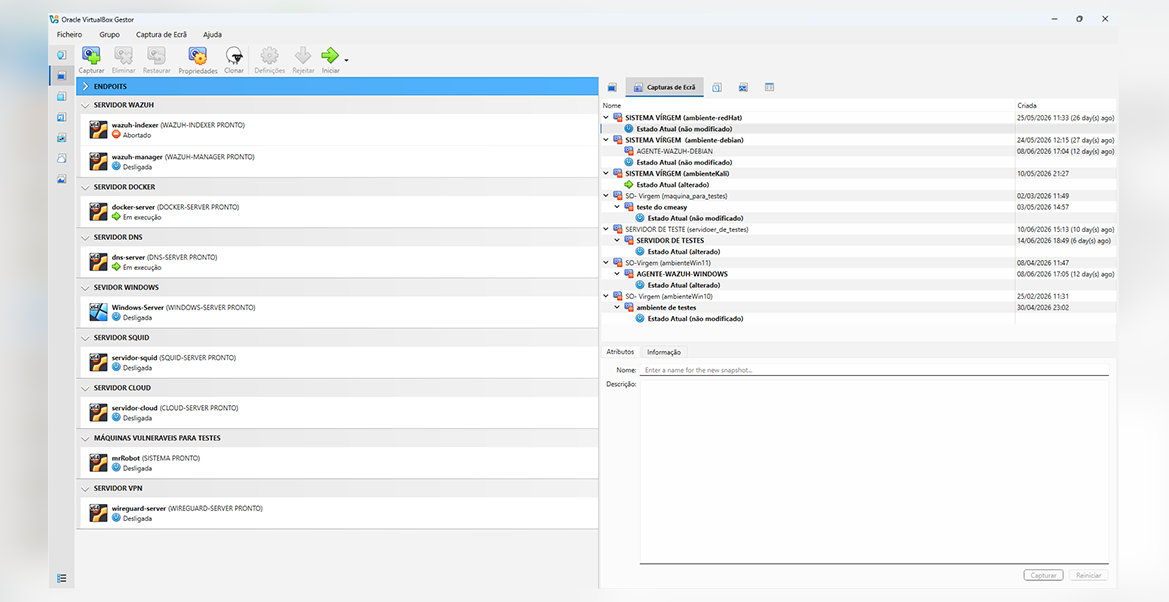
Task: Collapse the SERVIDOR CLOUD group
Action: click(85, 388)
